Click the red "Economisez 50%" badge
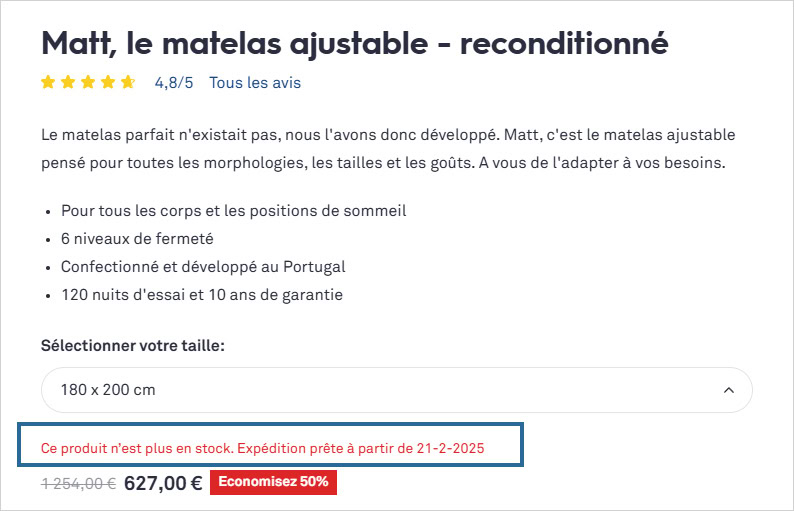This screenshot has height=511, width=794. tap(273, 482)
